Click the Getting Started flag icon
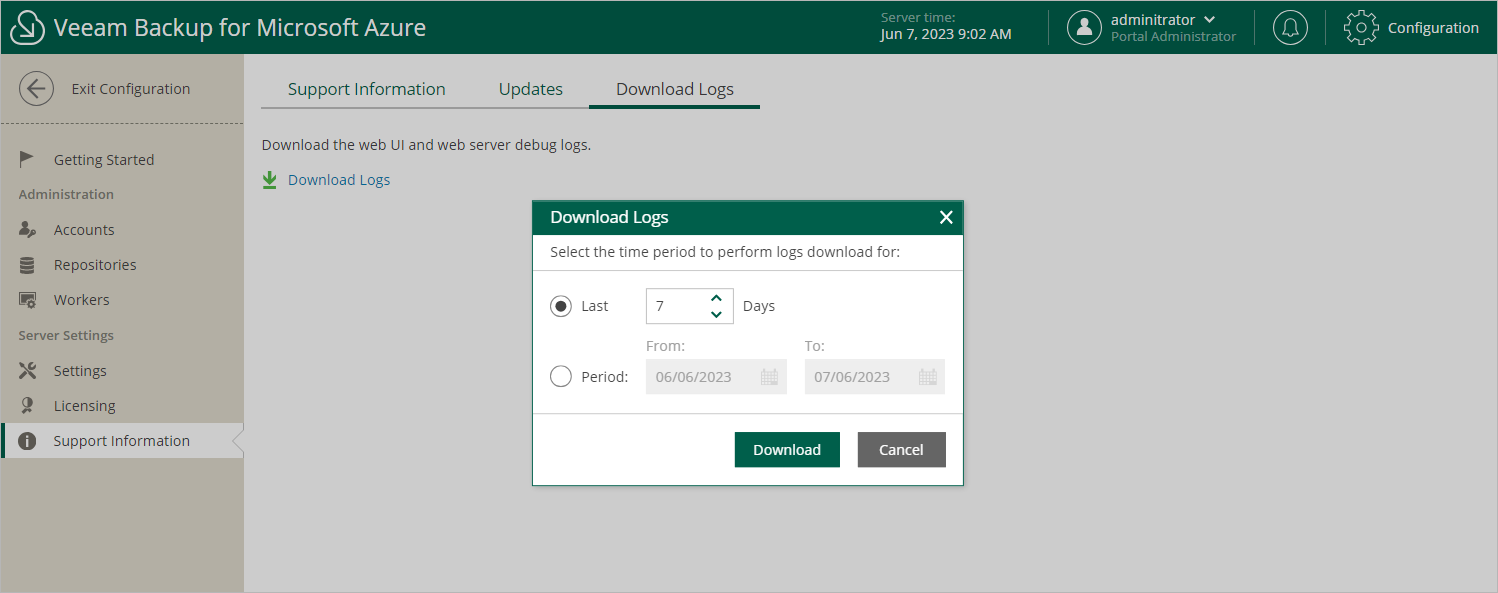The height and width of the screenshot is (593, 1498). click(28, 159)
